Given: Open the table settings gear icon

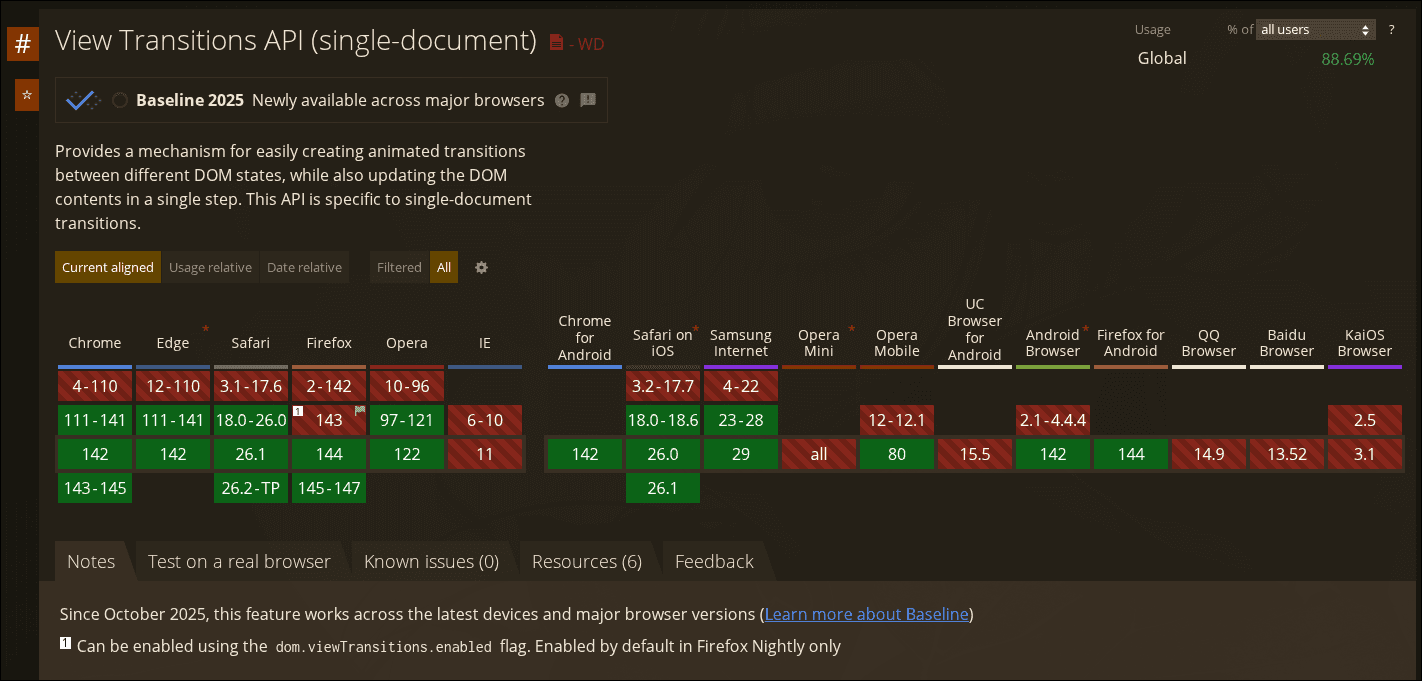Looking at the screenshot, I should (x=481, y=267).
